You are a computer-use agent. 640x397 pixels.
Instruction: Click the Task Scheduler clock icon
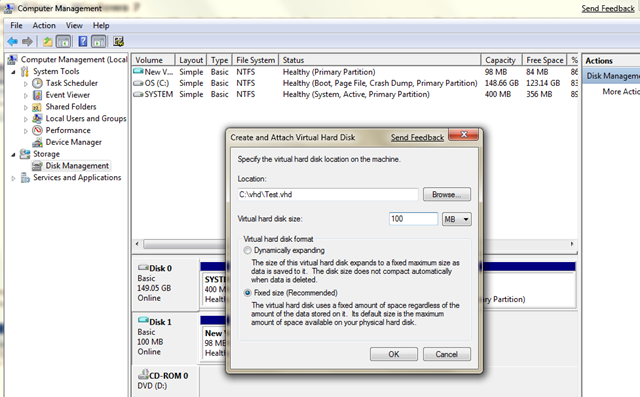point(37,83)
